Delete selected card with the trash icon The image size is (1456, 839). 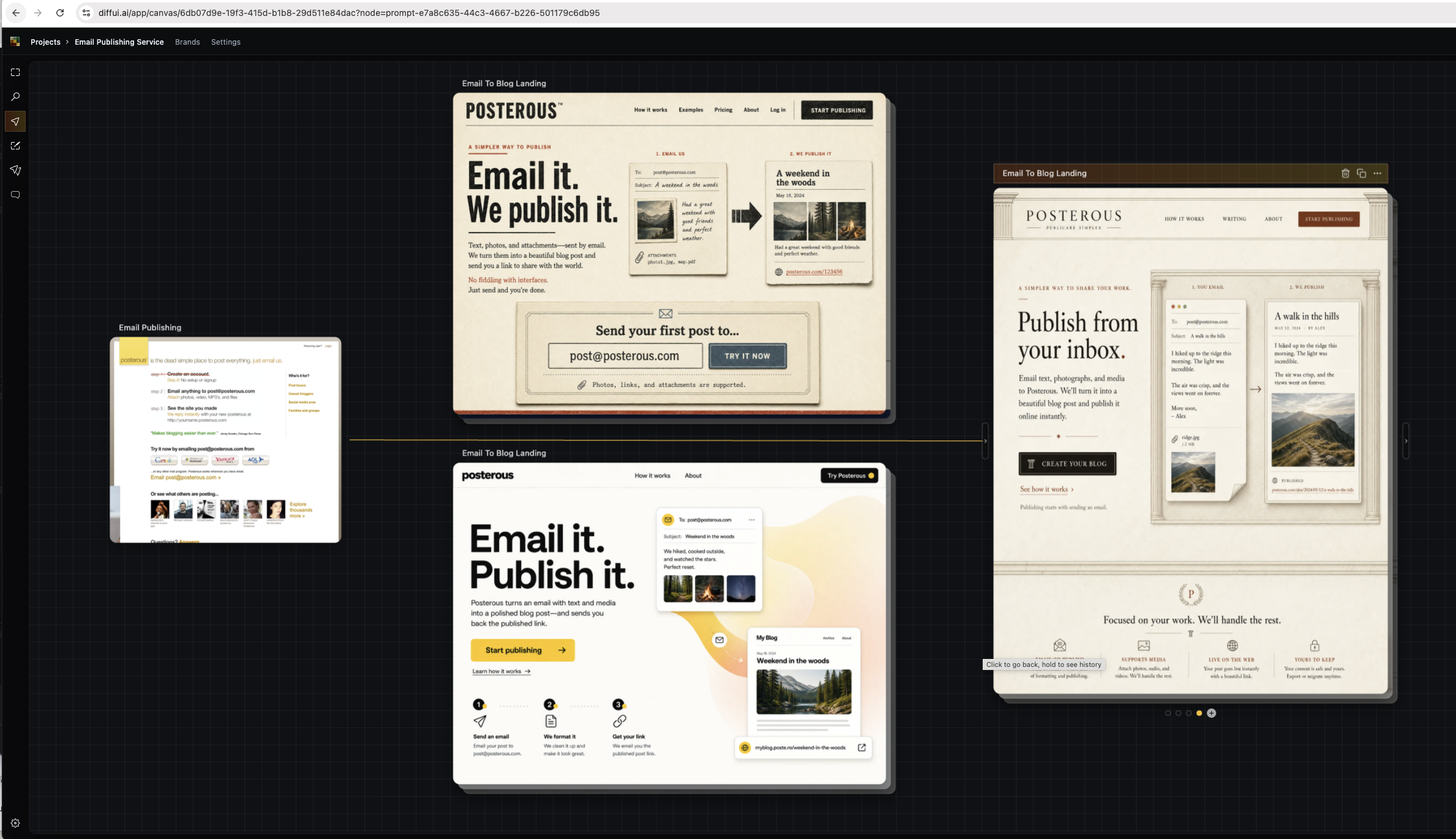[x=1345, y=173]
